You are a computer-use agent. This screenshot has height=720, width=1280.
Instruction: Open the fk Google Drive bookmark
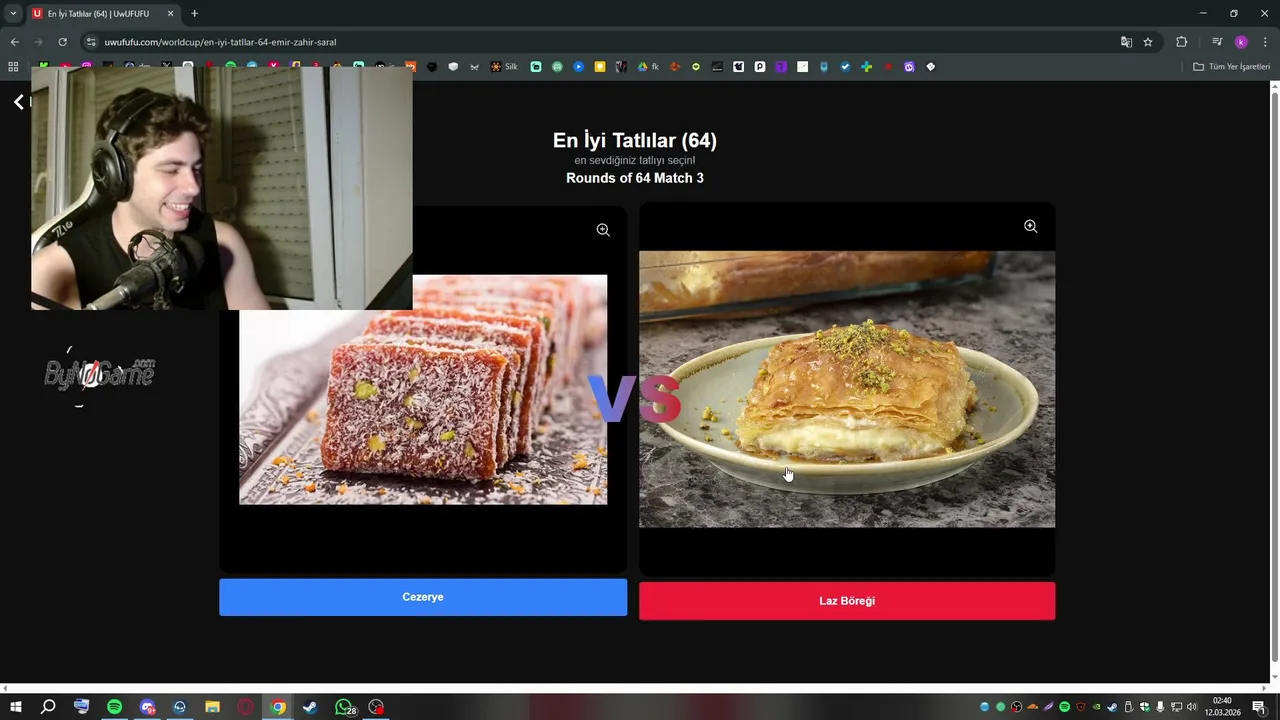[x=648, y=67]
